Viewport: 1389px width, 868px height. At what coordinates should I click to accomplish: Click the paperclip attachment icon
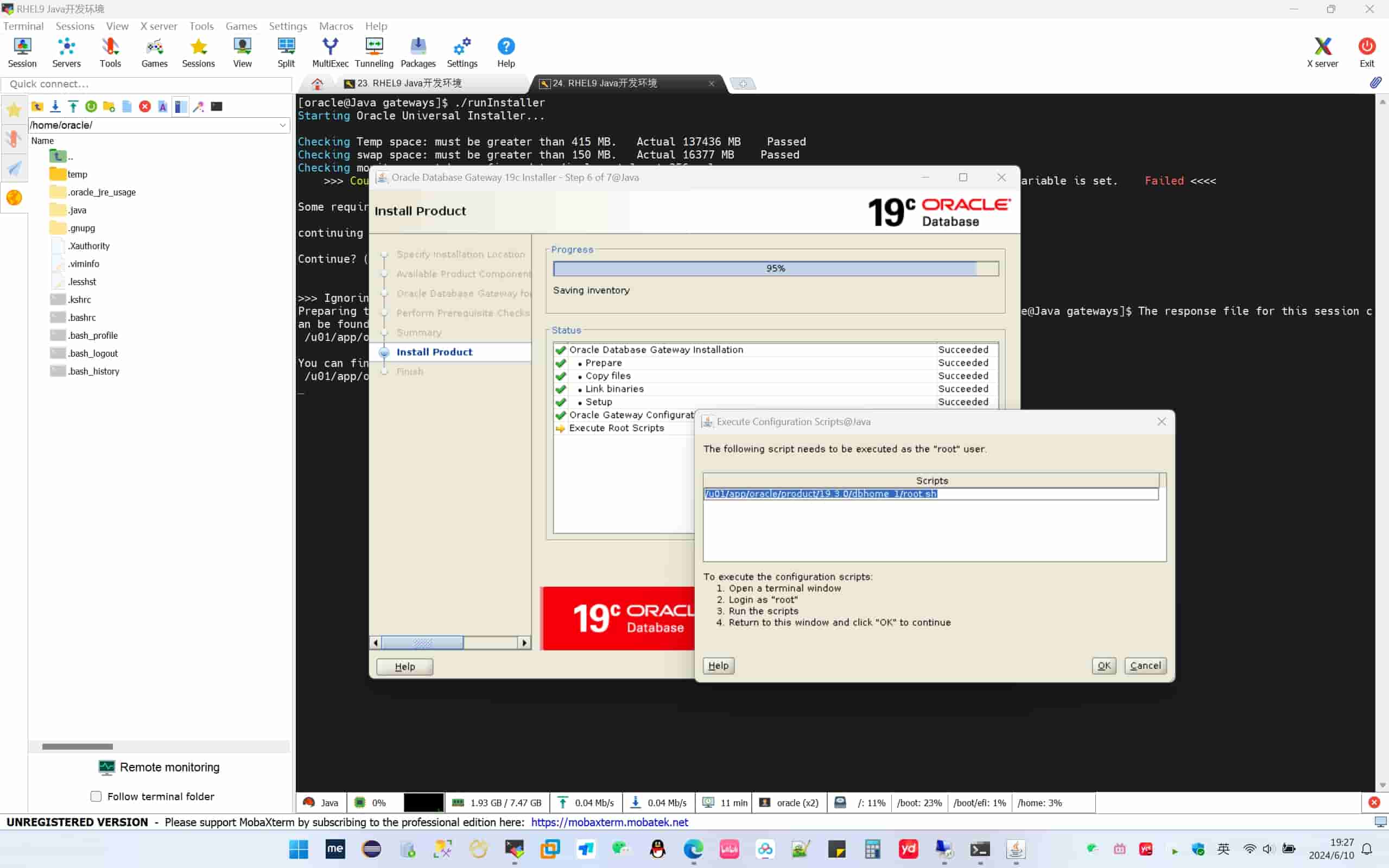pos(1376,83)
